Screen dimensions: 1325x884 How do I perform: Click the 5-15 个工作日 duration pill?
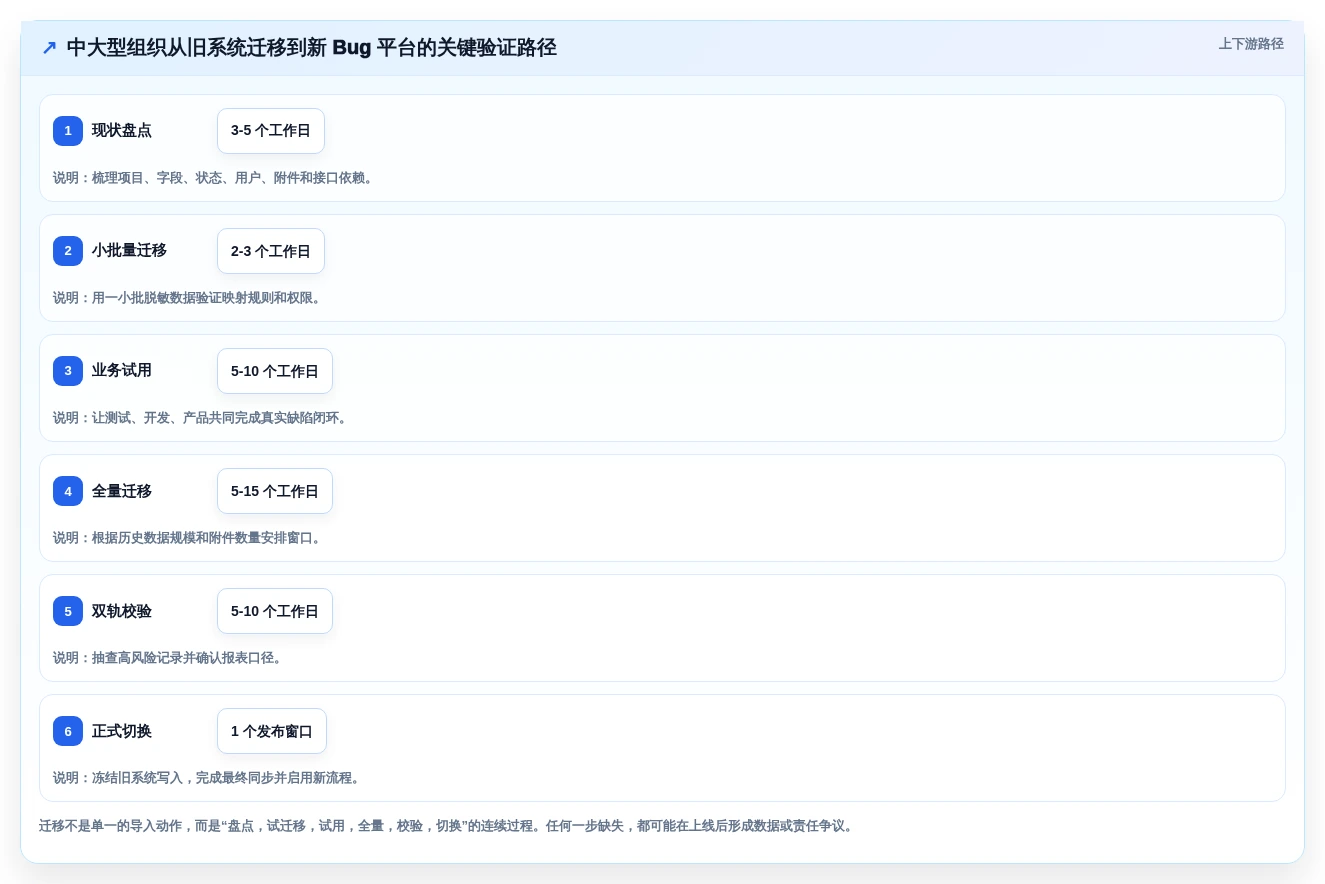(x=275, y=491)
